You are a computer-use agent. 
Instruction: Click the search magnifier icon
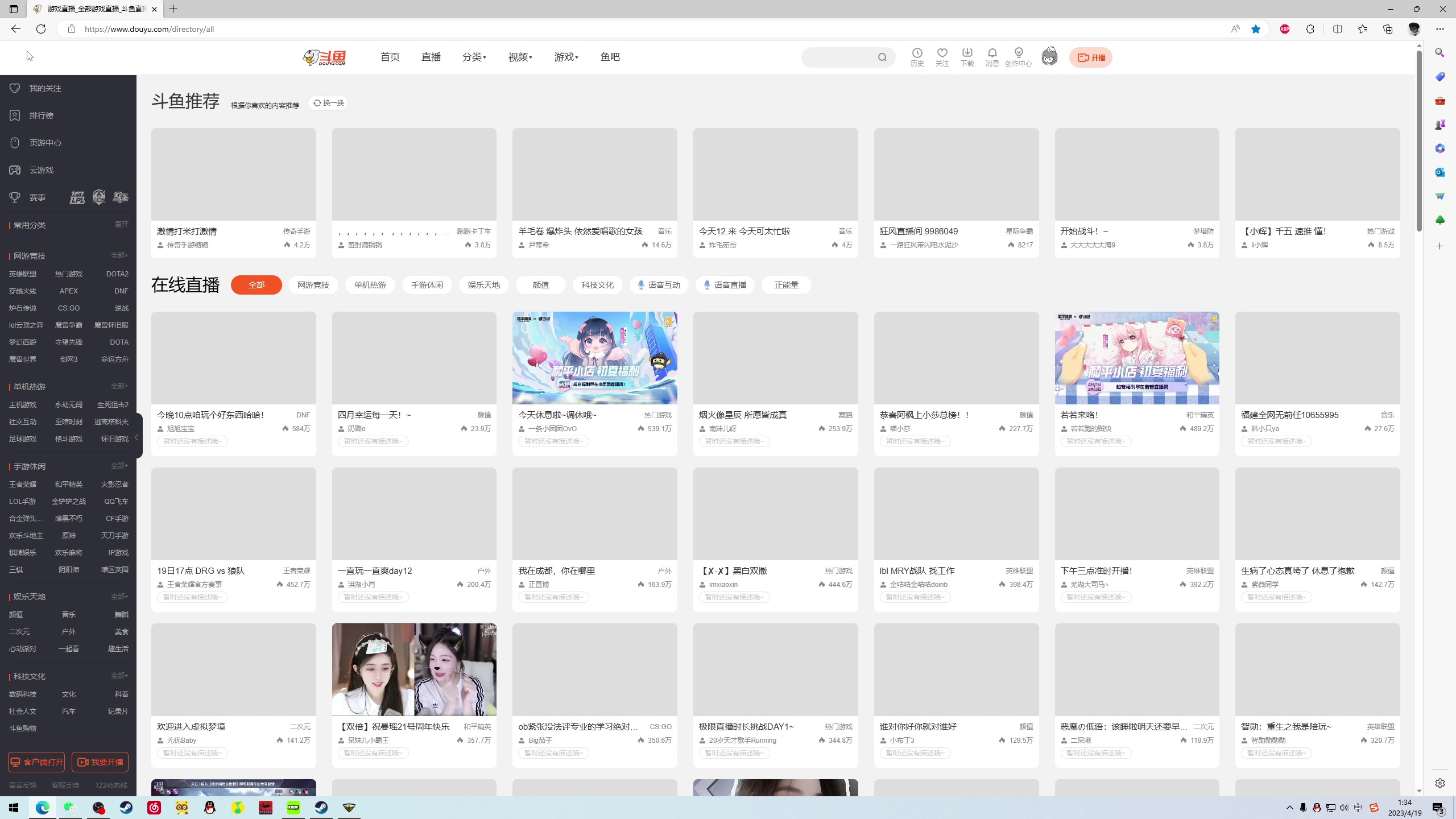click(x=882, y=57)
